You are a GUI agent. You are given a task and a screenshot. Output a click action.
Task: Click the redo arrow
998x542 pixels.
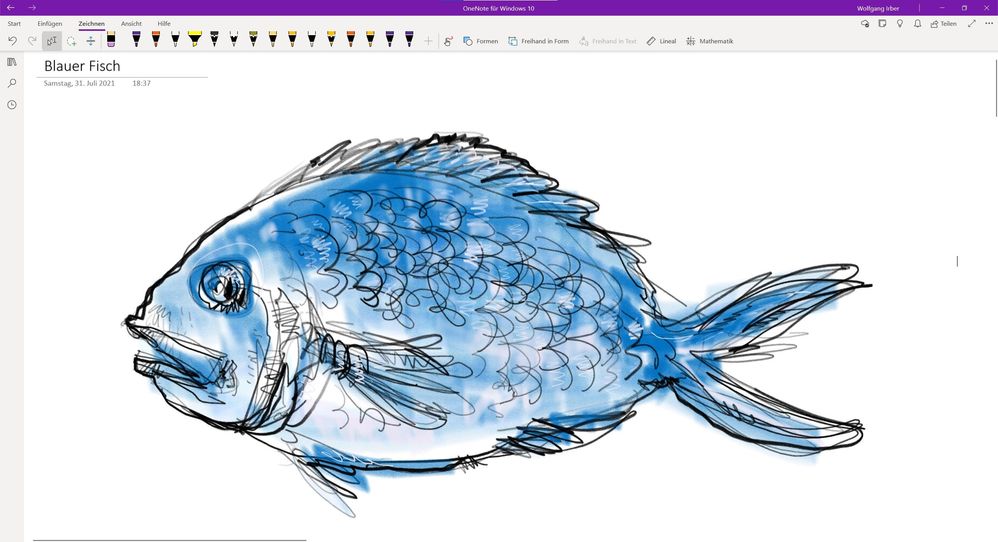coord(32,41)
